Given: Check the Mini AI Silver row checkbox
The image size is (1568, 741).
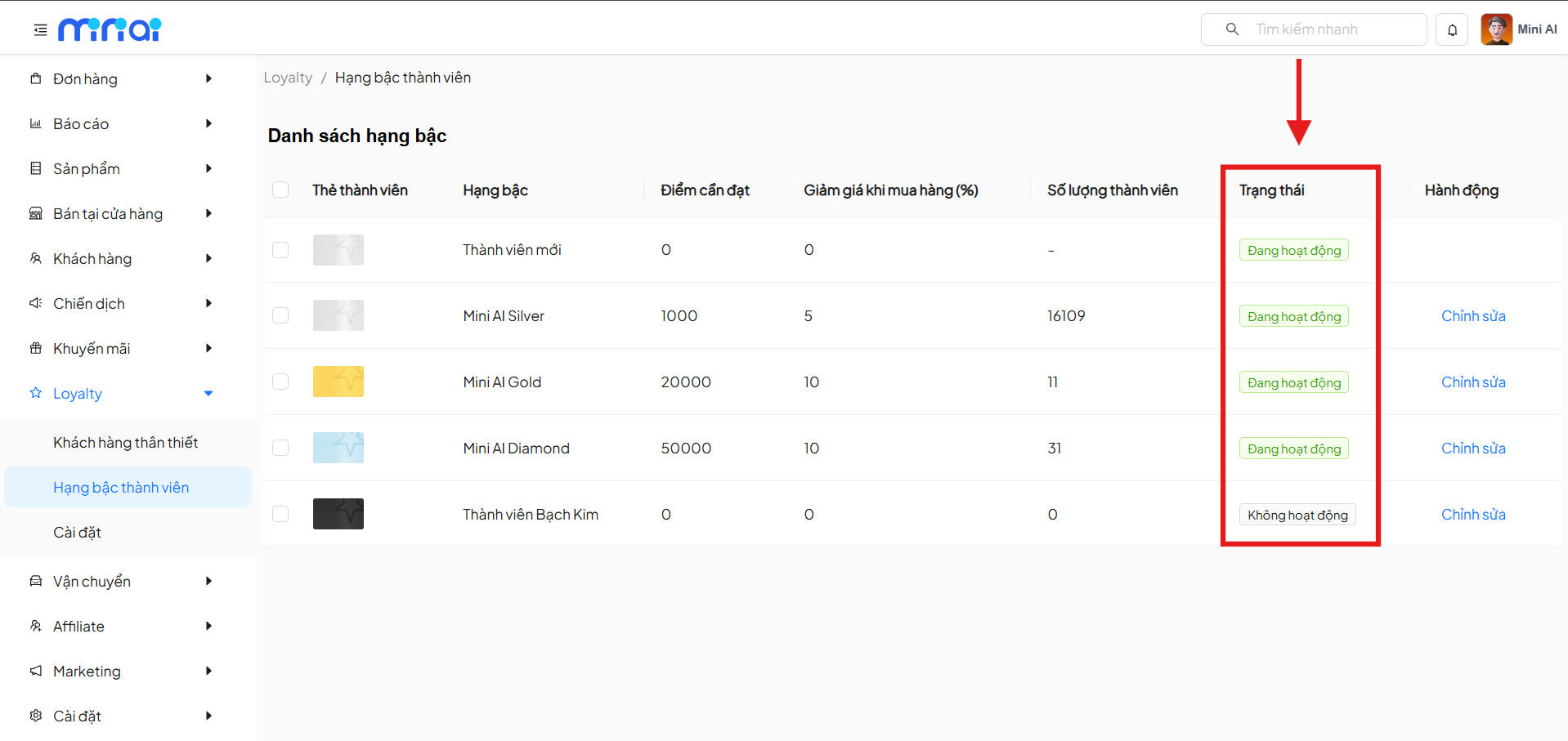Looking at the screenshot, I should coord(280,316).
